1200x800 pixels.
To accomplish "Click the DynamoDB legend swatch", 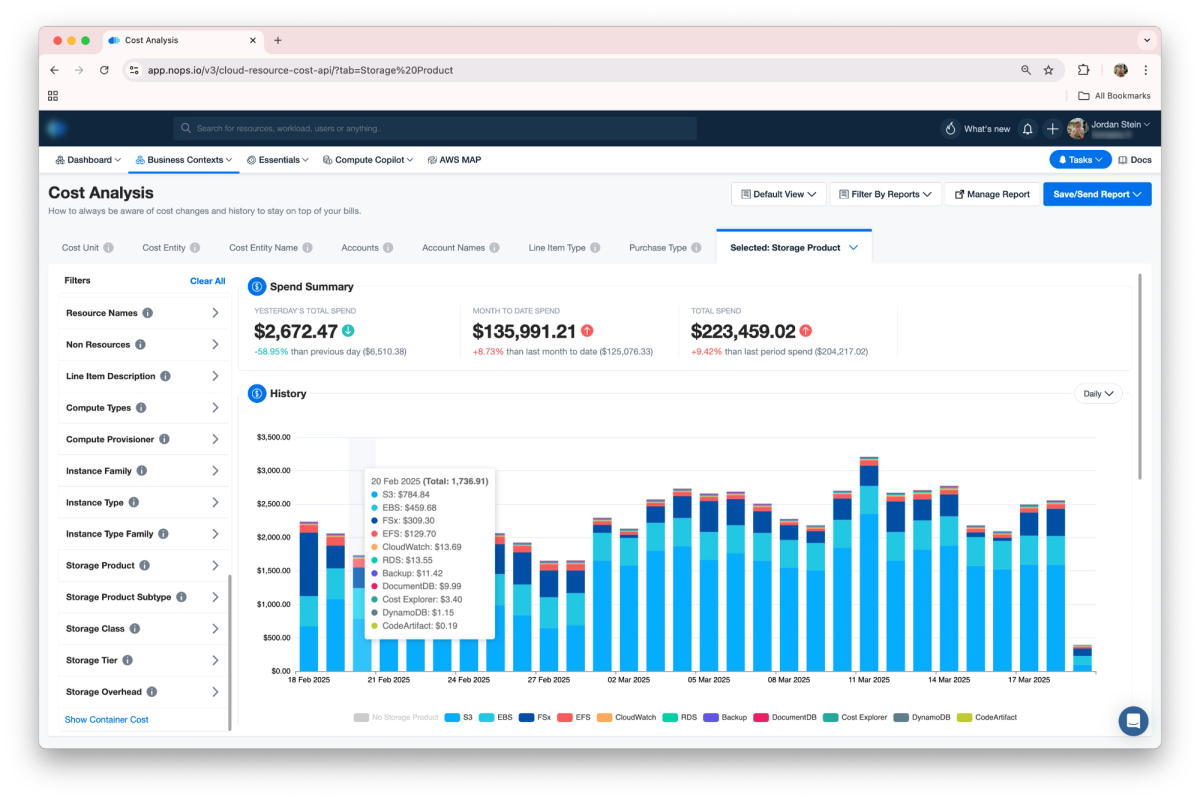I will tap(901, 717).
